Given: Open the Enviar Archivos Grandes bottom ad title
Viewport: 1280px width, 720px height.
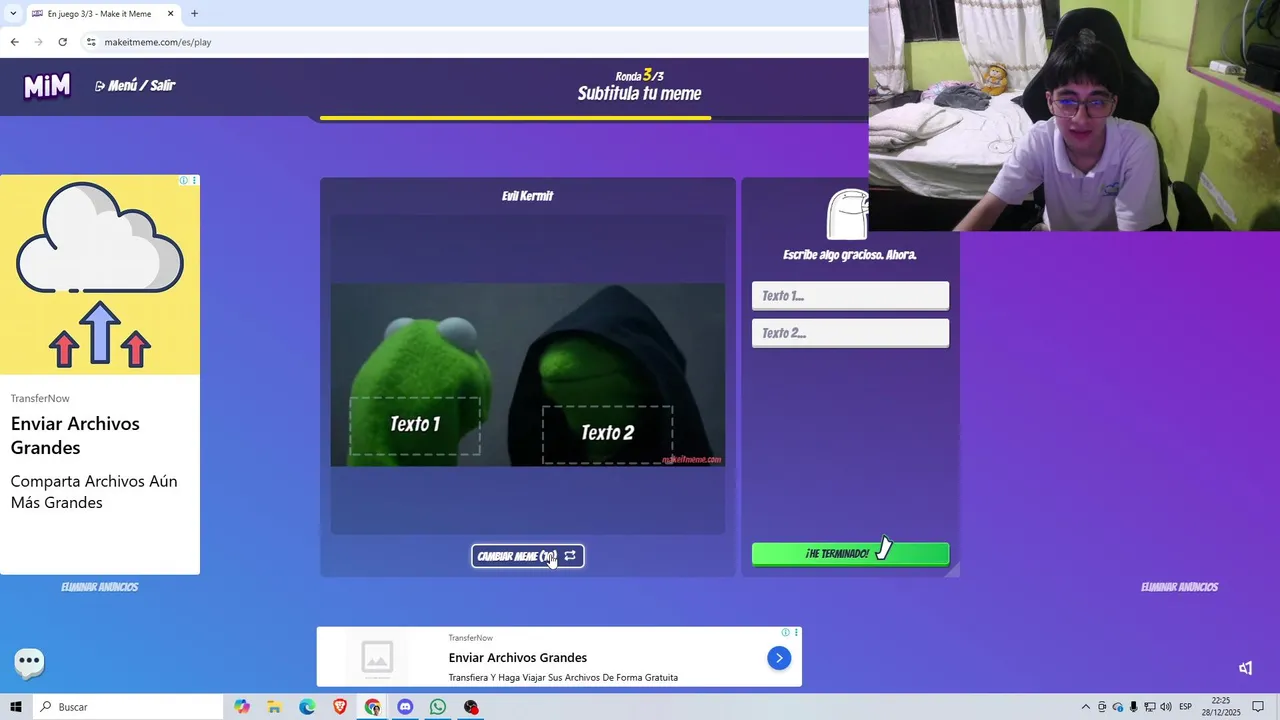Looking at the screenshot, I should [x=518, y=657].
